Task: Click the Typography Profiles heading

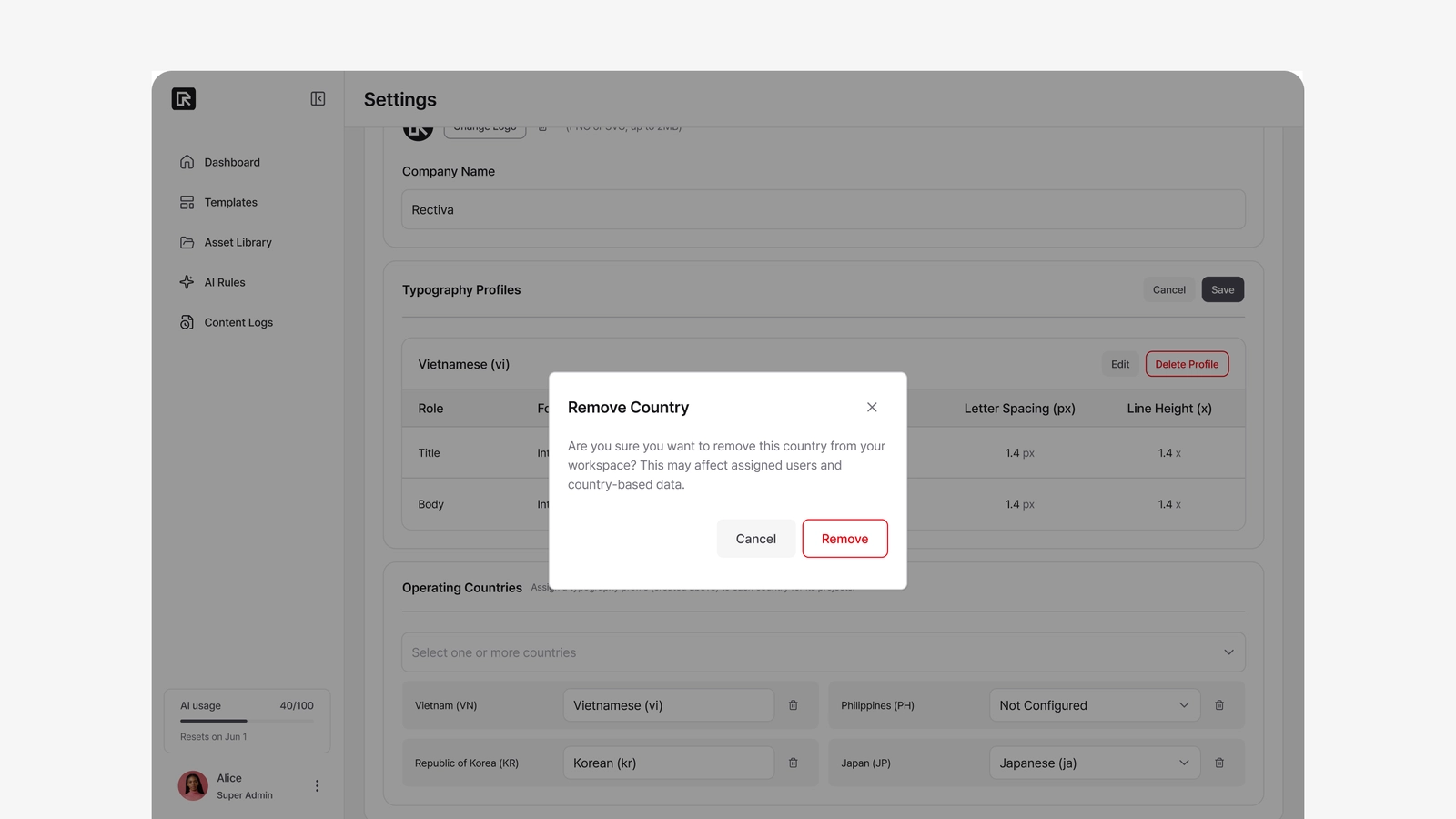Action: click(461, 289)
